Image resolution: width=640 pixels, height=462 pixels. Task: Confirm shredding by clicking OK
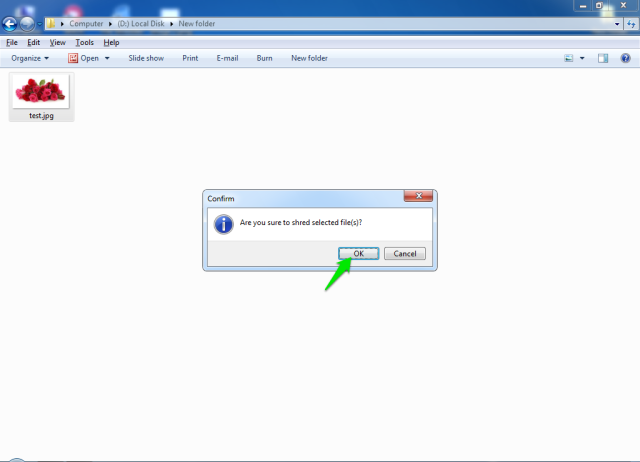(x=358, y=254)
